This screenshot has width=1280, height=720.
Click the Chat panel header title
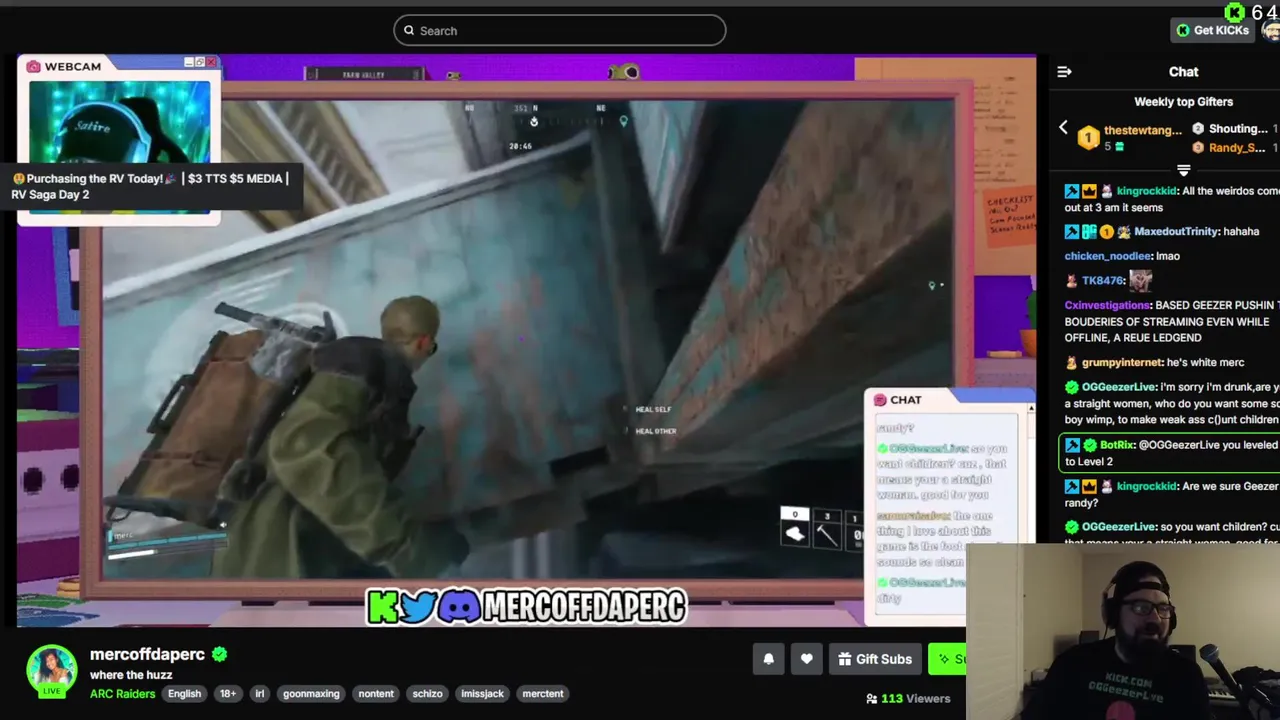1183,72
